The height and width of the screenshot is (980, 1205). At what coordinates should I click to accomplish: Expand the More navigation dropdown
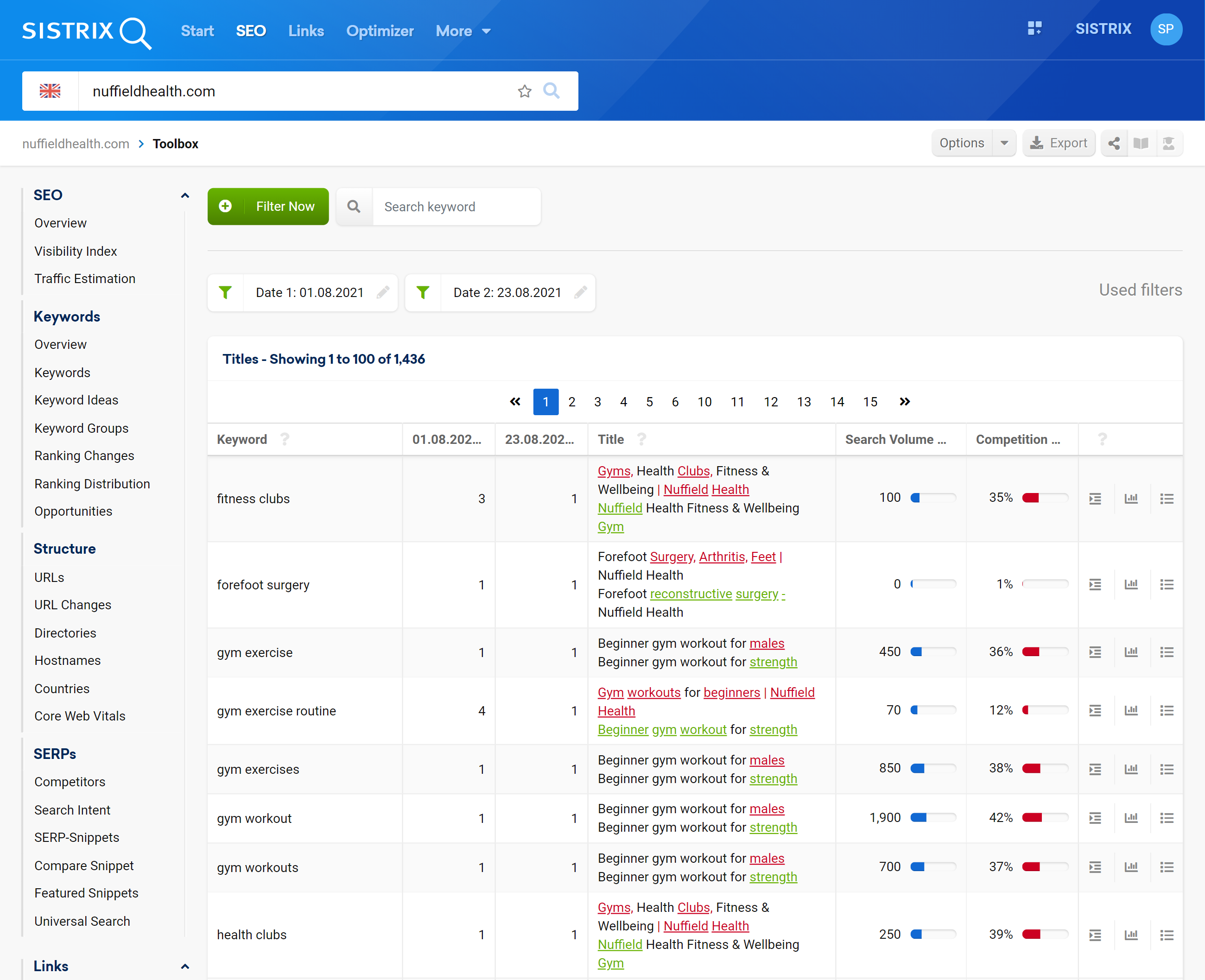point(463,31)
